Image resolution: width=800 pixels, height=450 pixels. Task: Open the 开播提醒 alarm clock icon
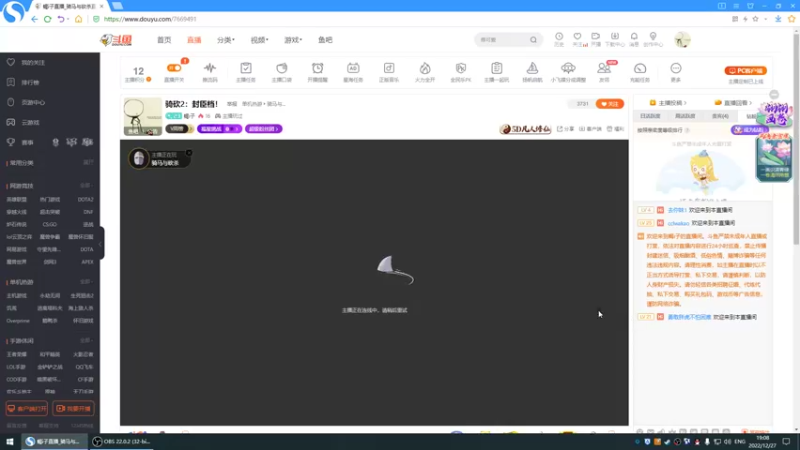tap(317, 68)
